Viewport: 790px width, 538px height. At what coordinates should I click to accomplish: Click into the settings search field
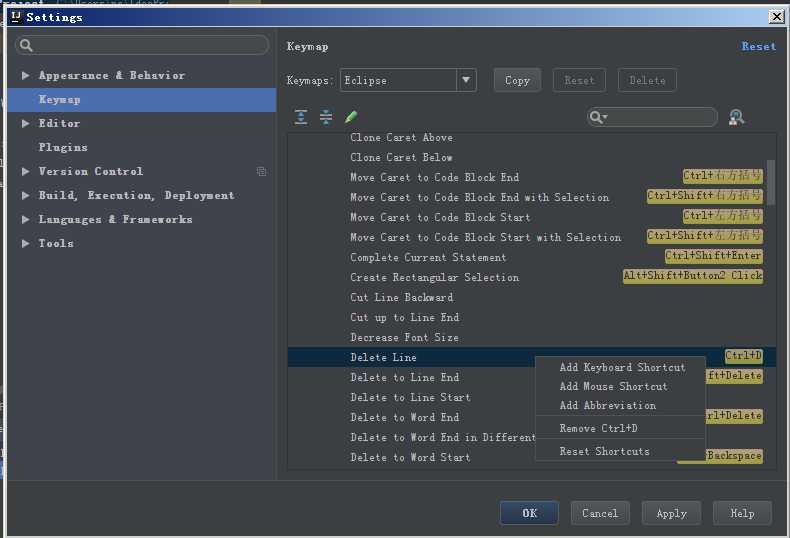(x=142, y=45)
